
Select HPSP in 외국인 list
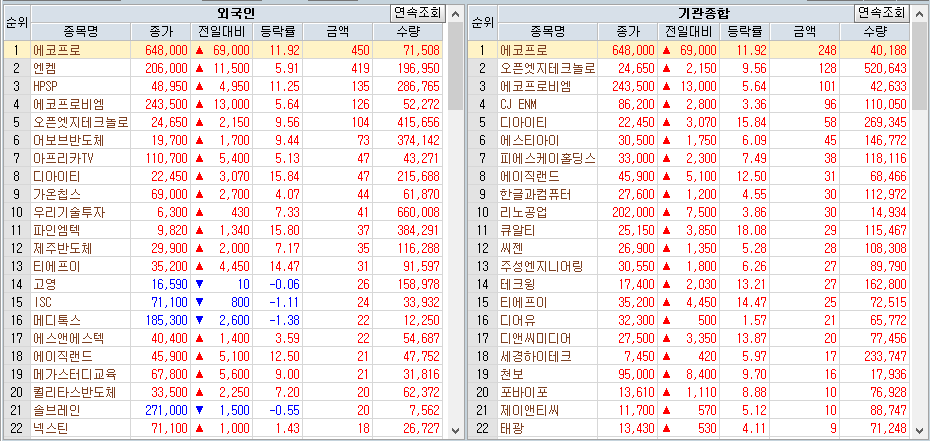coord(224,87)
